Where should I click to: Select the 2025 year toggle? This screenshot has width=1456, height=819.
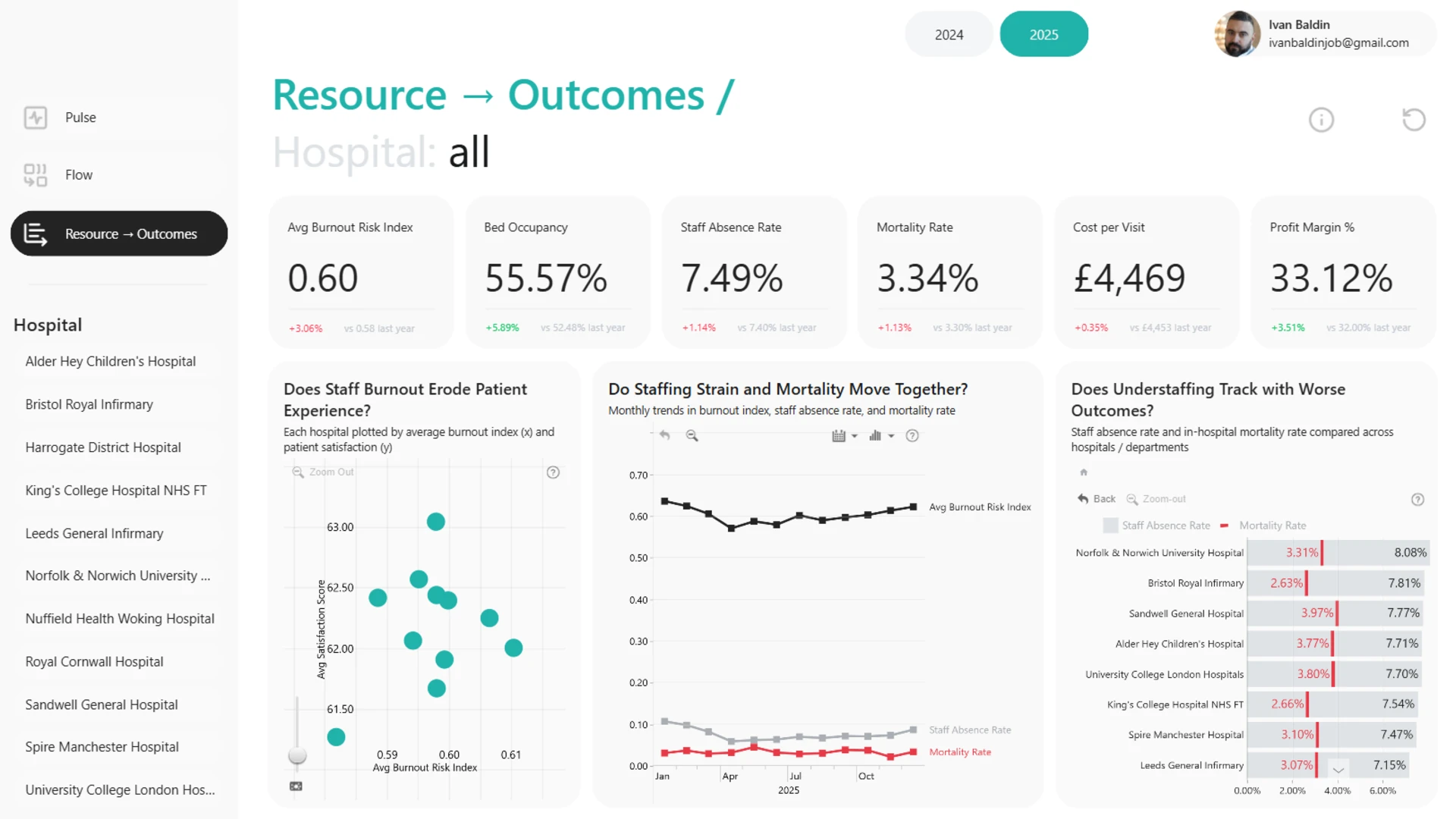coord(1043,34)
